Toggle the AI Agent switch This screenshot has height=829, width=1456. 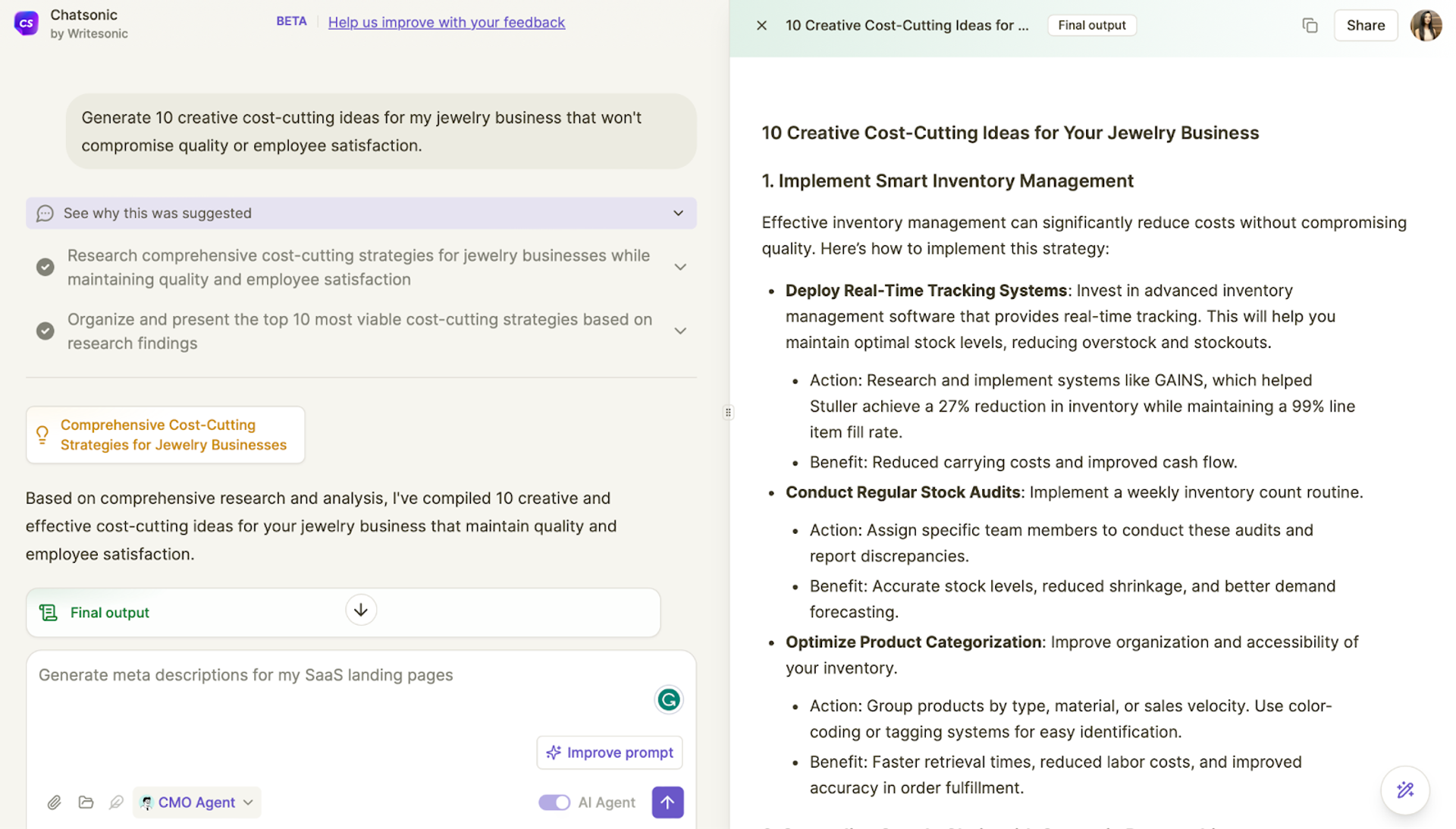pyautogui.click(x=554, y=802)
